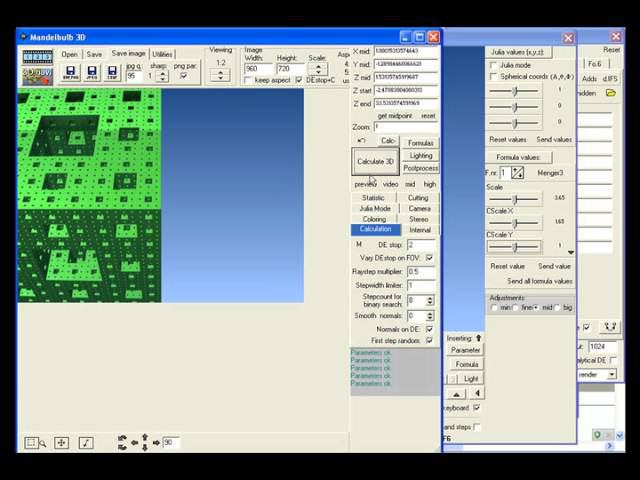Click the Viewing 1:2 spinner arrows
Image resolution: width=640 pixels, height=480 pixels.
pos(220,76)
